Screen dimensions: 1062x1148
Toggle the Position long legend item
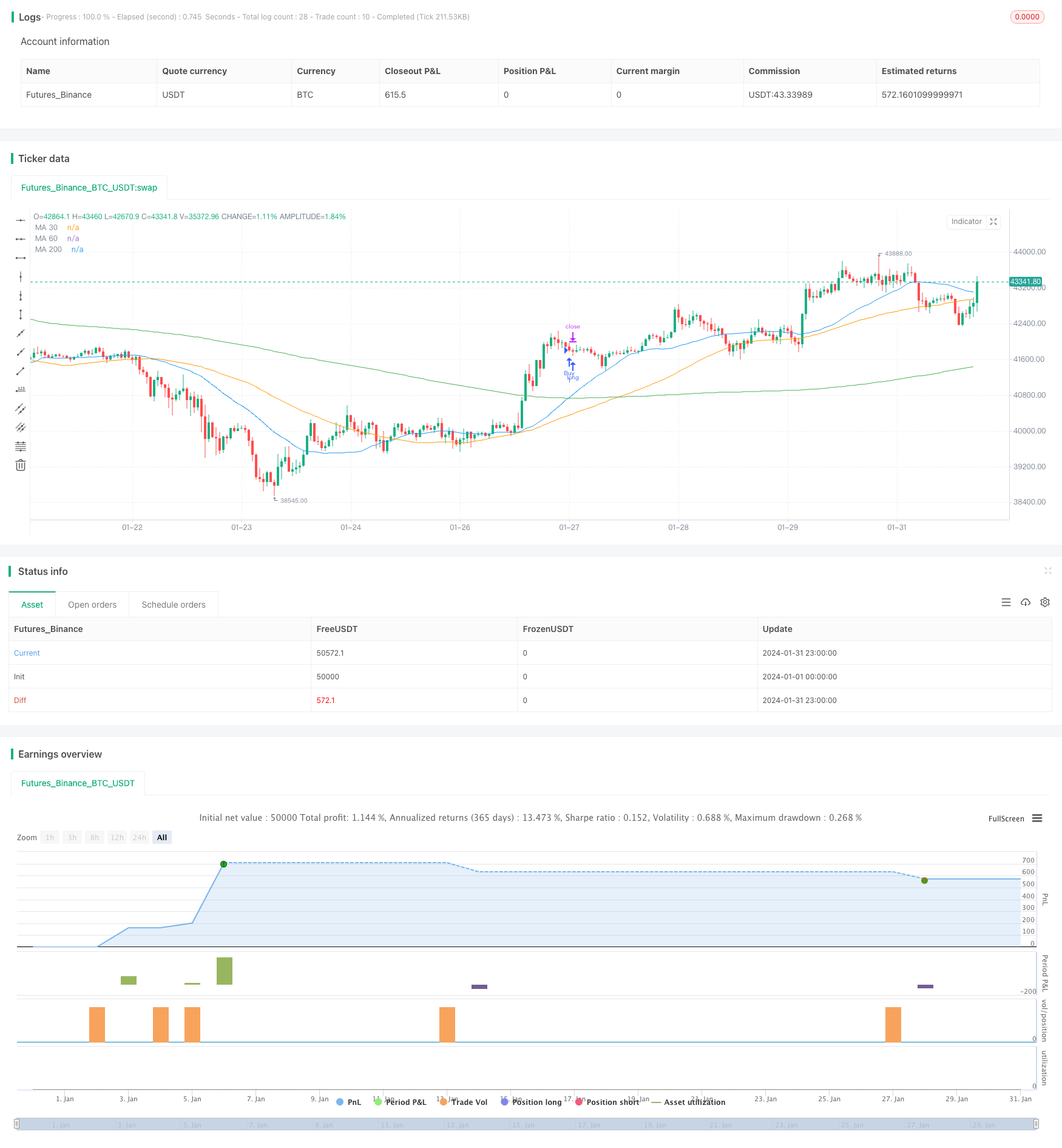[x=531, y=1102]
